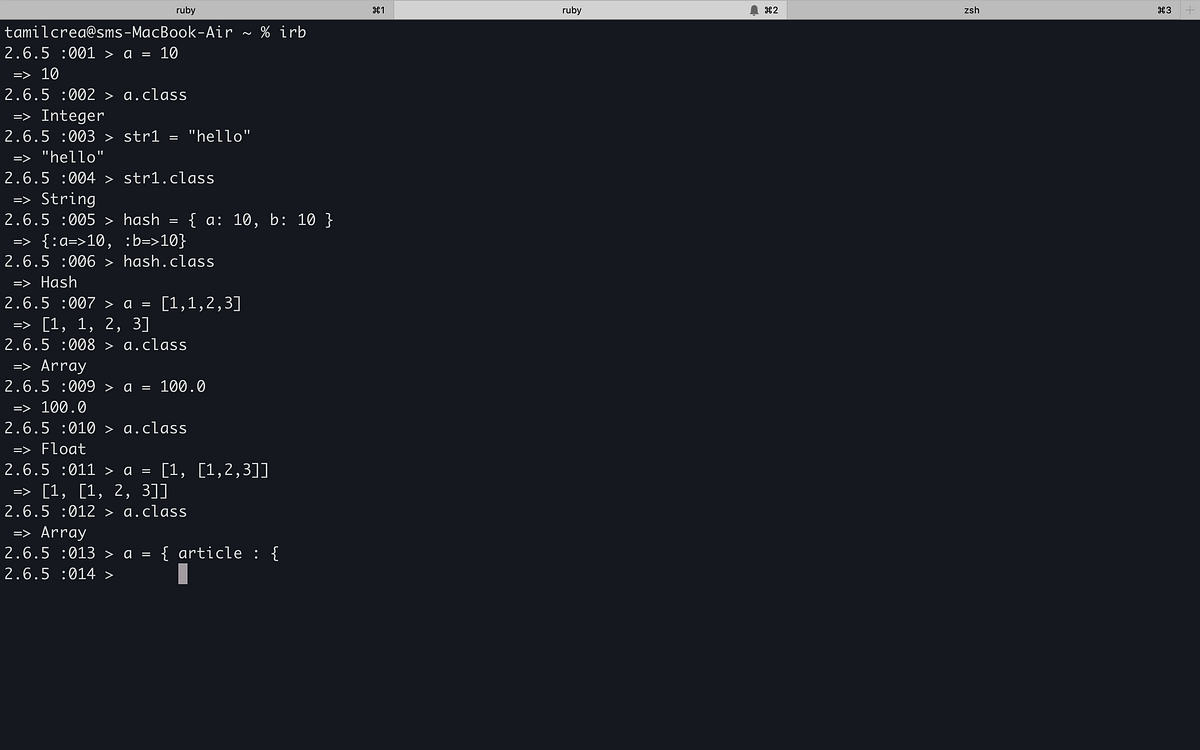Screen dimensions: 1200x750
Task: Switch to the second ruby tab
Action: 571,10
